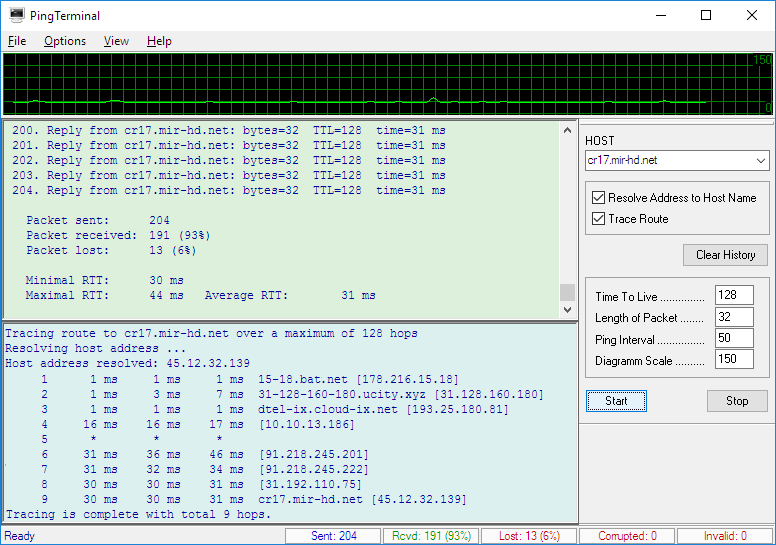This screenshot has width=776, height=545.
Task: Click the Time To Live field
Action: click(x=734, y=295)
